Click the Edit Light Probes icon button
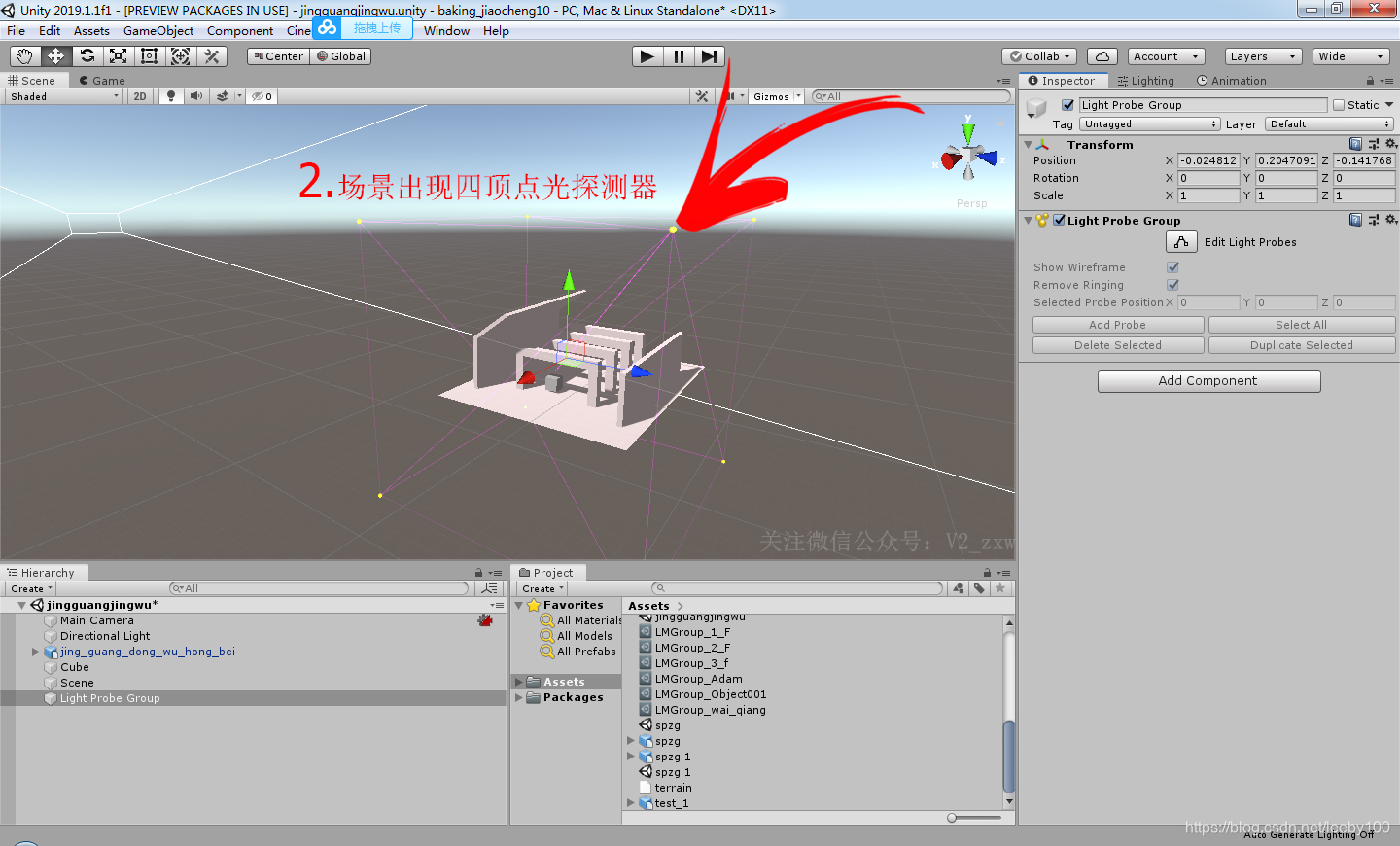This screenshot has width=1400, height=846. pos(1181,242)
